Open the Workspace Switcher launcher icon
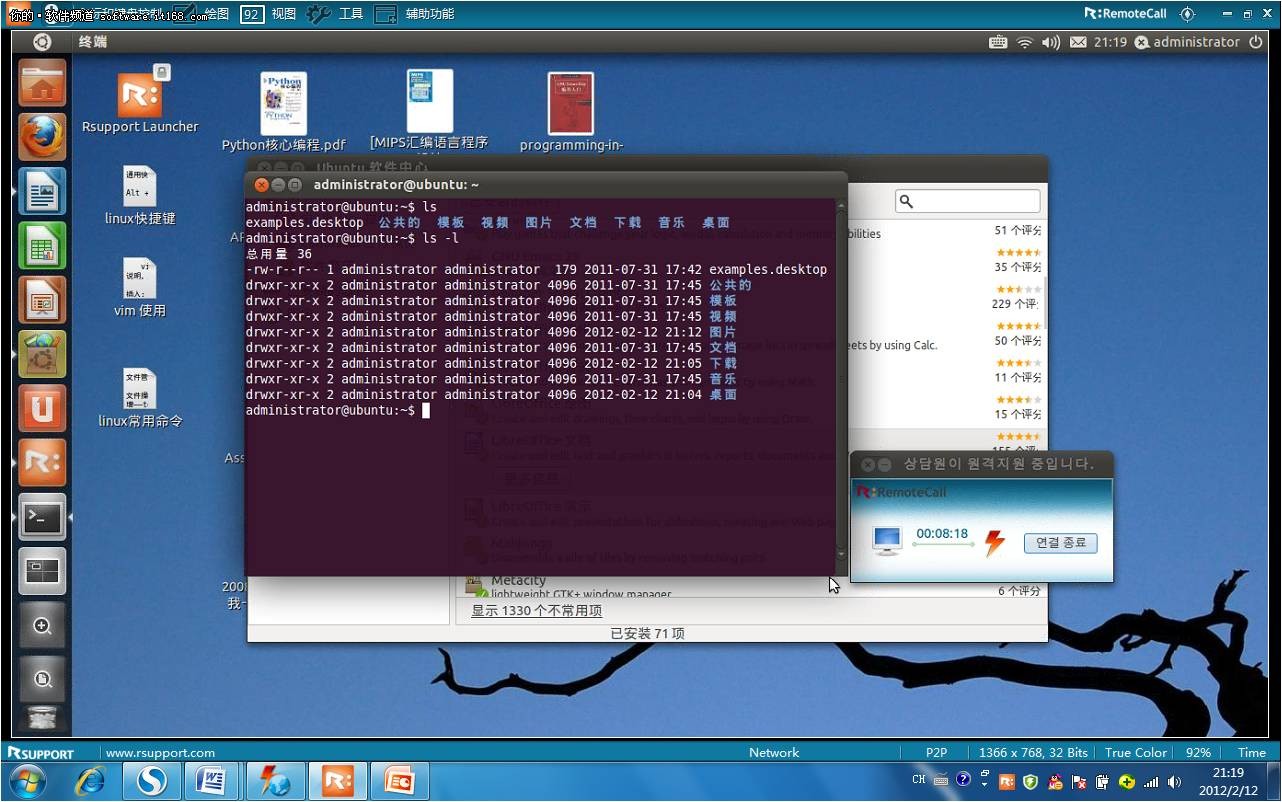 tap(42, 570)
